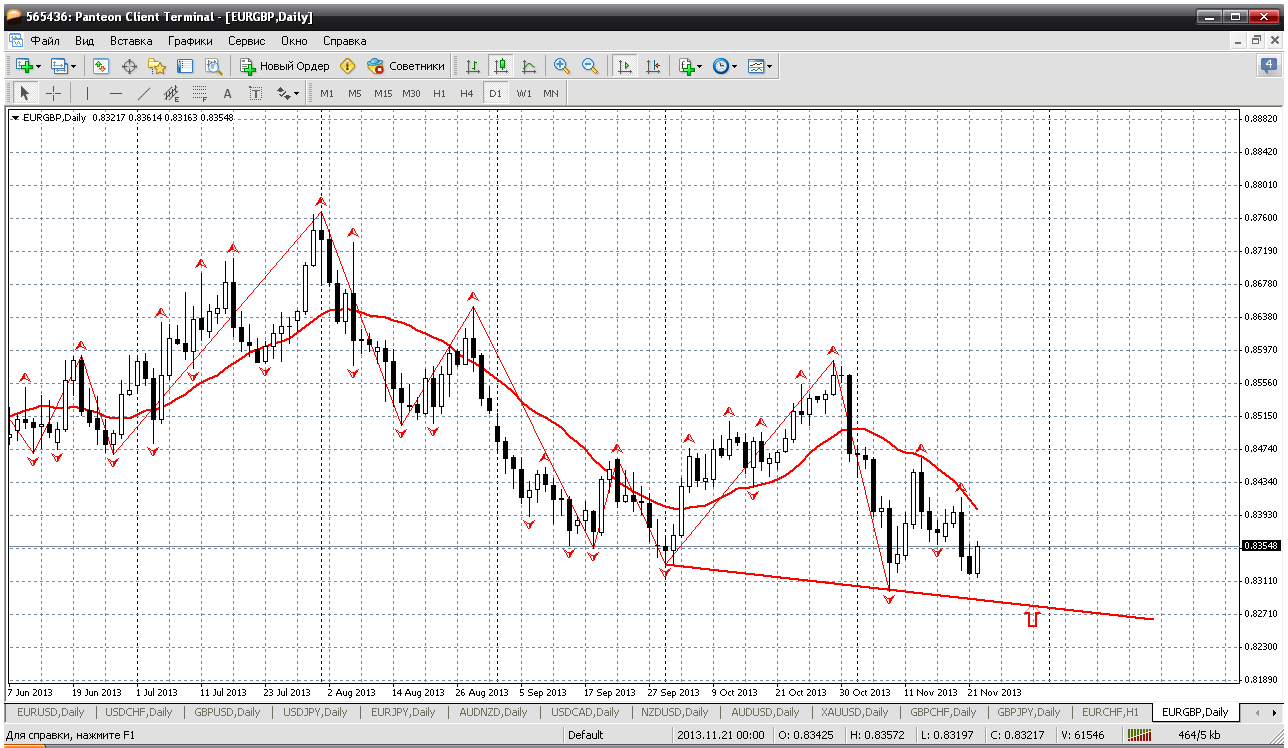The width and height of the screenshot is (1288, 748).
Task: Open the Графики menu
Action: pyautogui.click(x=190, y=41)
